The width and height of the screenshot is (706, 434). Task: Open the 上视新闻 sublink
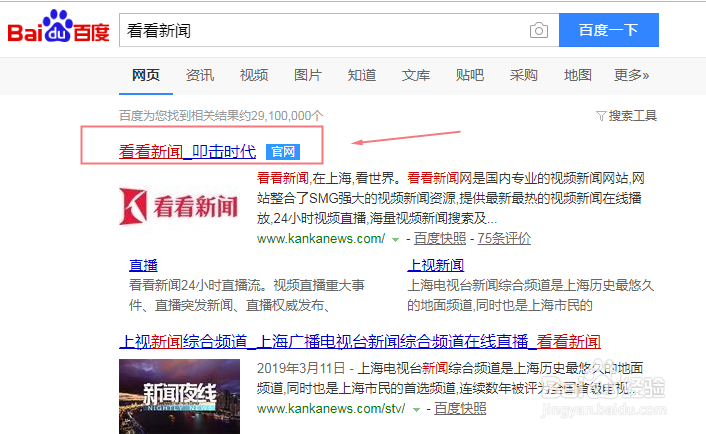tap(435, 265)
